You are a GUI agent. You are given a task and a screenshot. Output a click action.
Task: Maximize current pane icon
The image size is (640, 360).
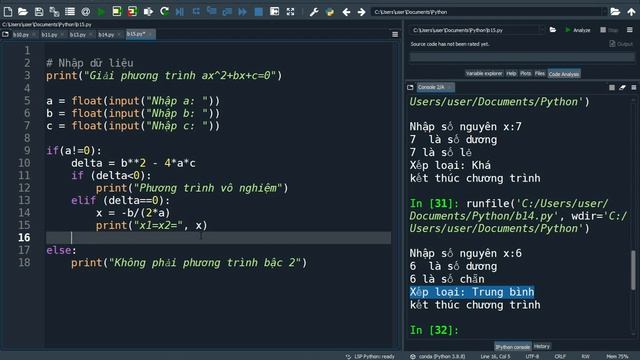(274, 12)
